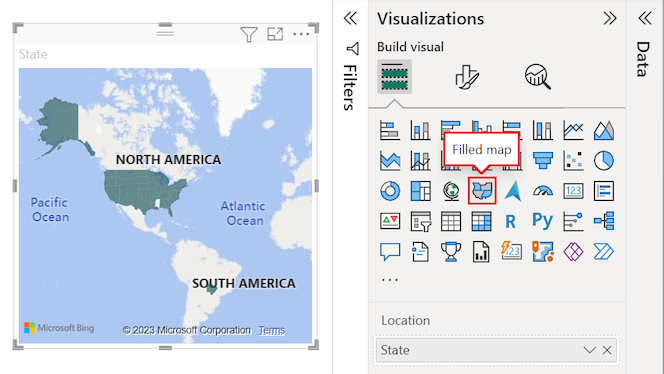This screenshot has width=664, height=374.
Task: Choose the Gauge visual
Action: tap(542, 191)
